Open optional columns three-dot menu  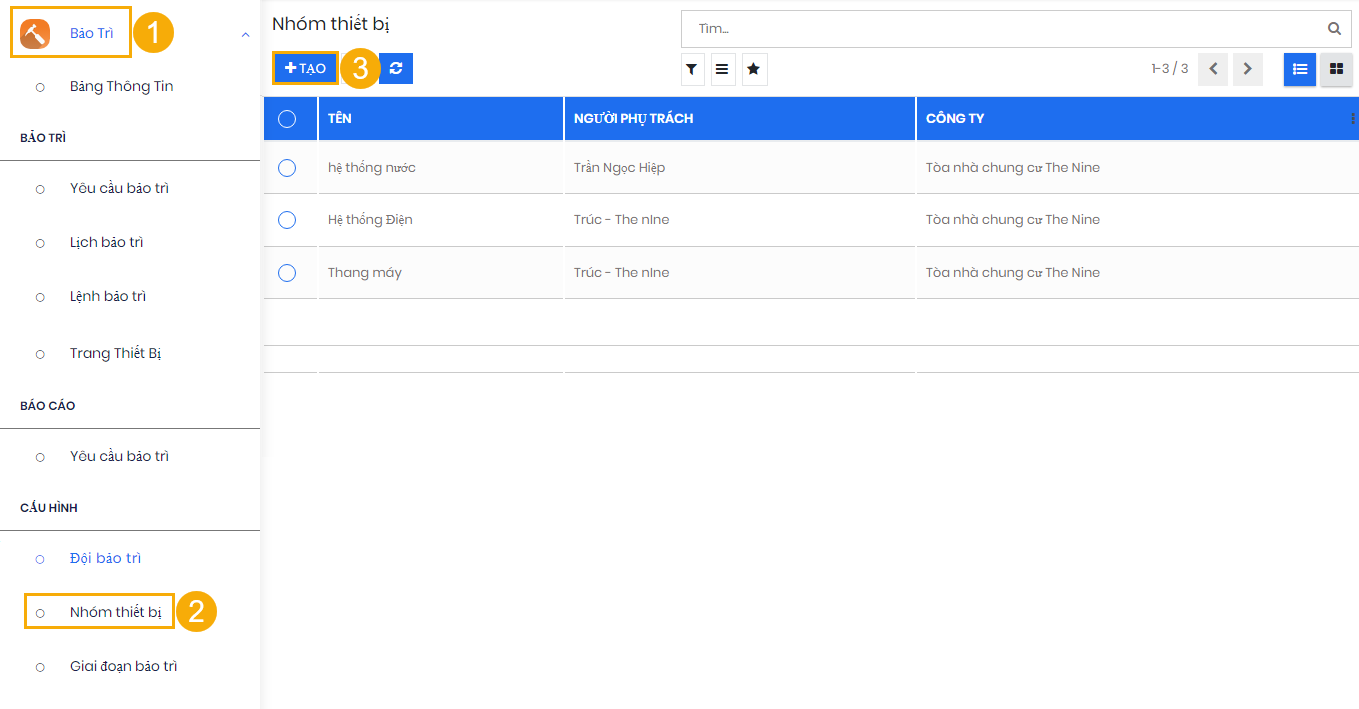click(1353, 119)
